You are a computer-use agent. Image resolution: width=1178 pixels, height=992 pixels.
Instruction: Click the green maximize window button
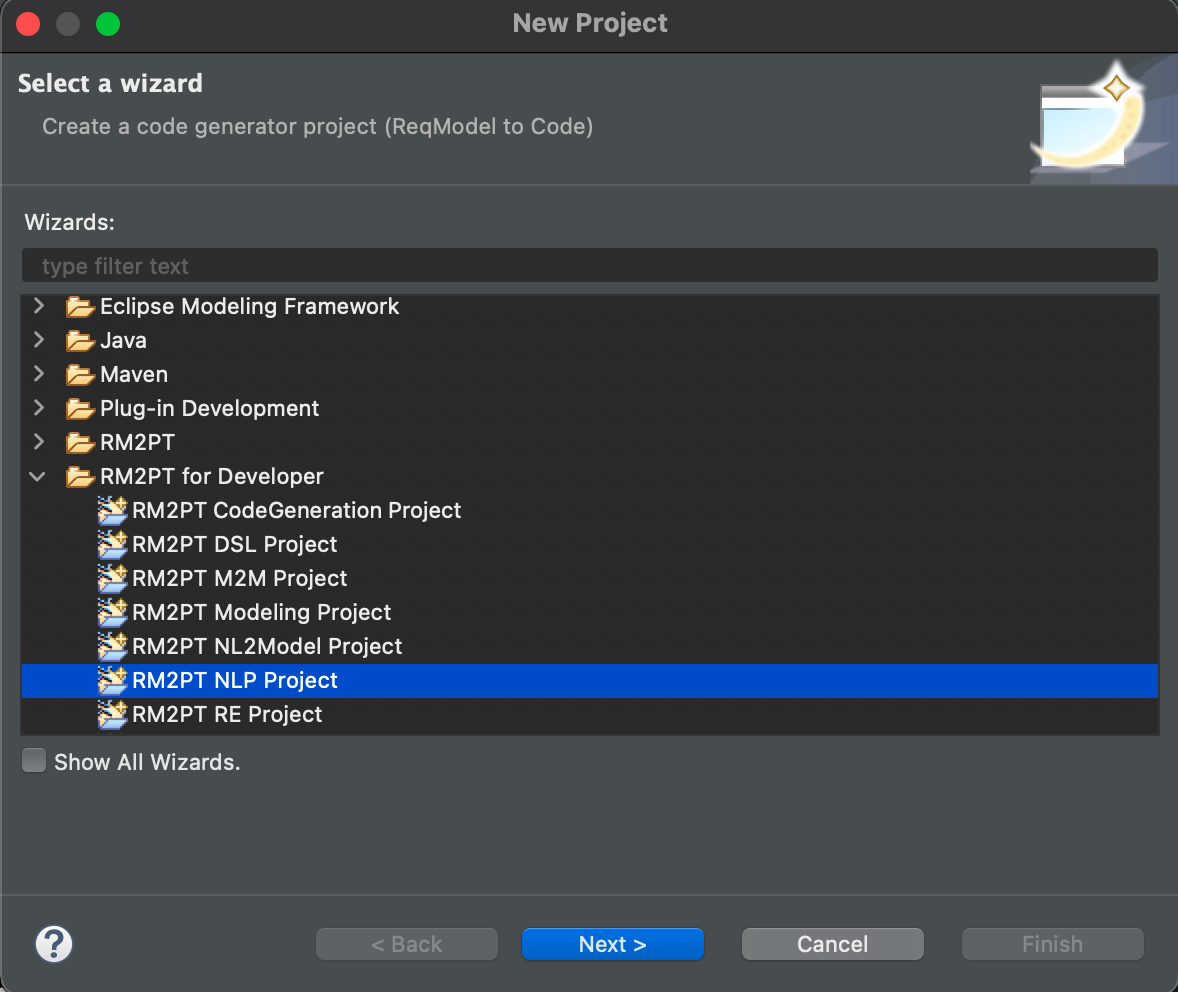point(108,24)
